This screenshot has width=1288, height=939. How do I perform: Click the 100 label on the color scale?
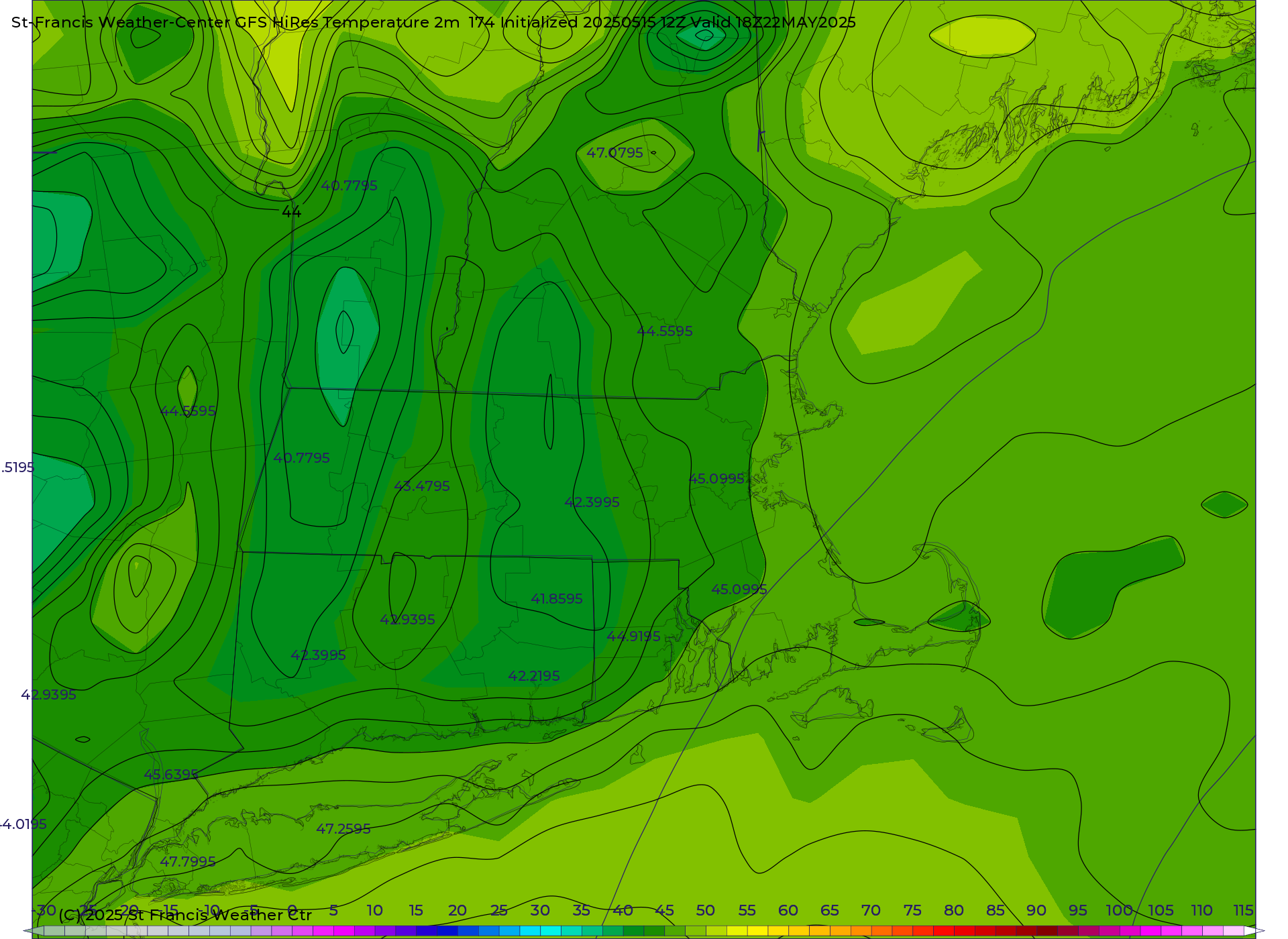(1119, 911)
